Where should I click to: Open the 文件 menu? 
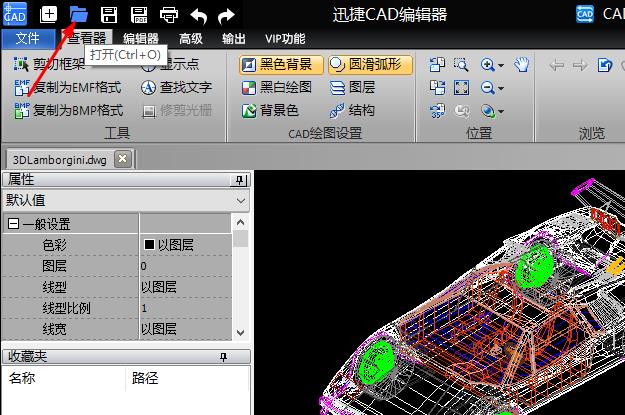point(28,39)
